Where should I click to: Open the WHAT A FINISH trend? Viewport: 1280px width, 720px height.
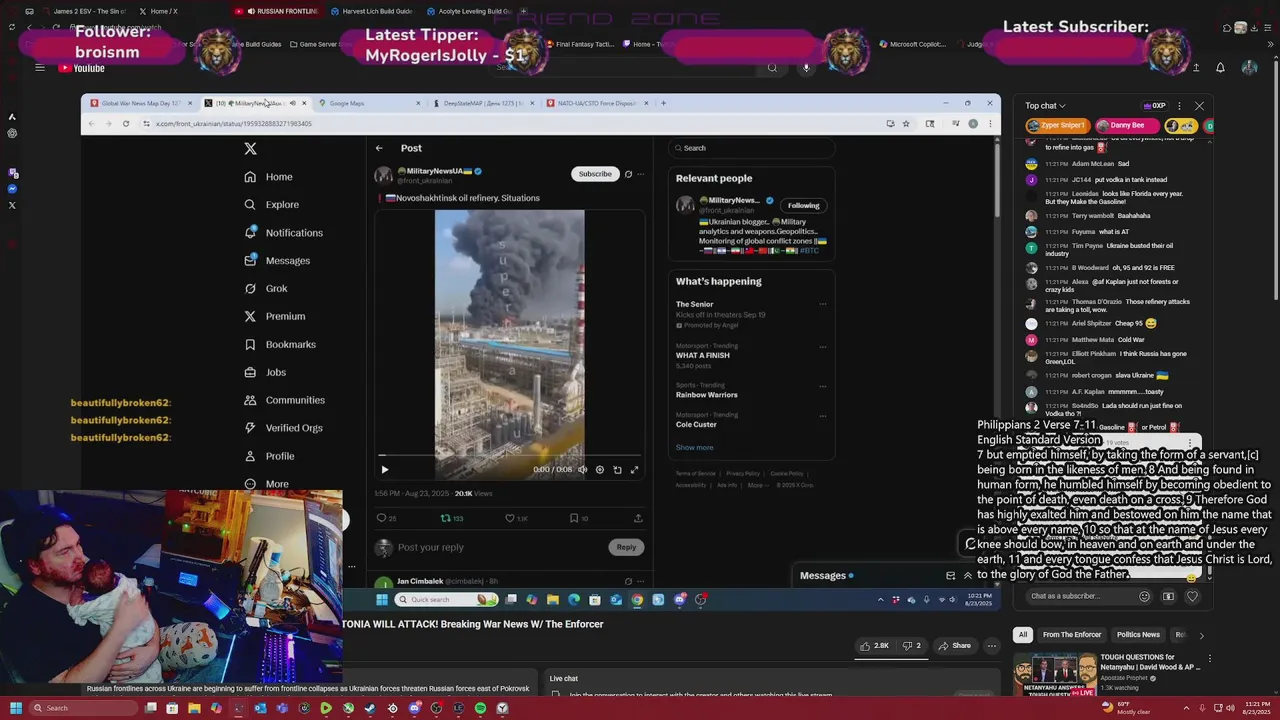(x=702, y=355)
